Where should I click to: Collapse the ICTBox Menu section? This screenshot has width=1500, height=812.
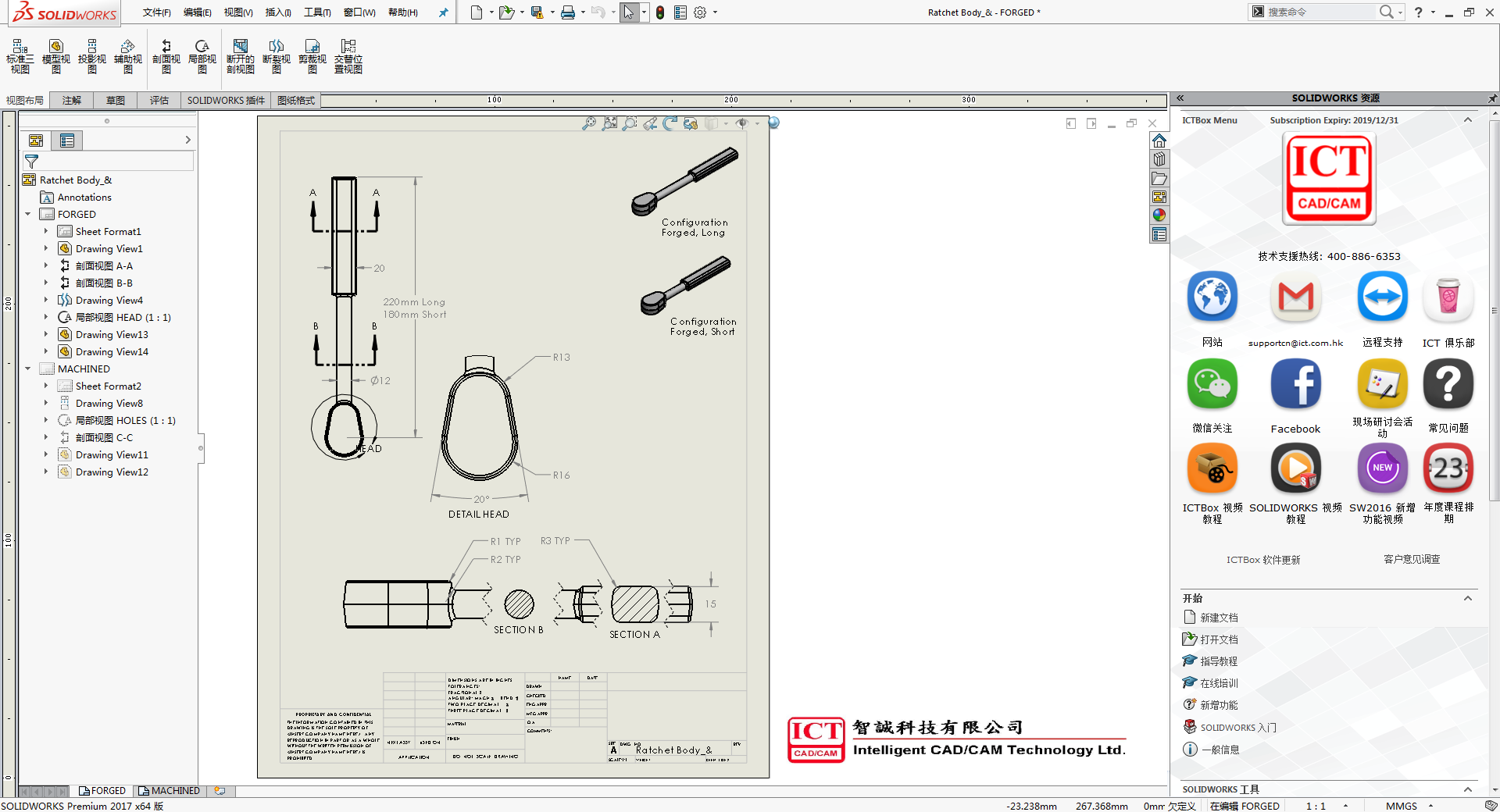coord(1468,120)
